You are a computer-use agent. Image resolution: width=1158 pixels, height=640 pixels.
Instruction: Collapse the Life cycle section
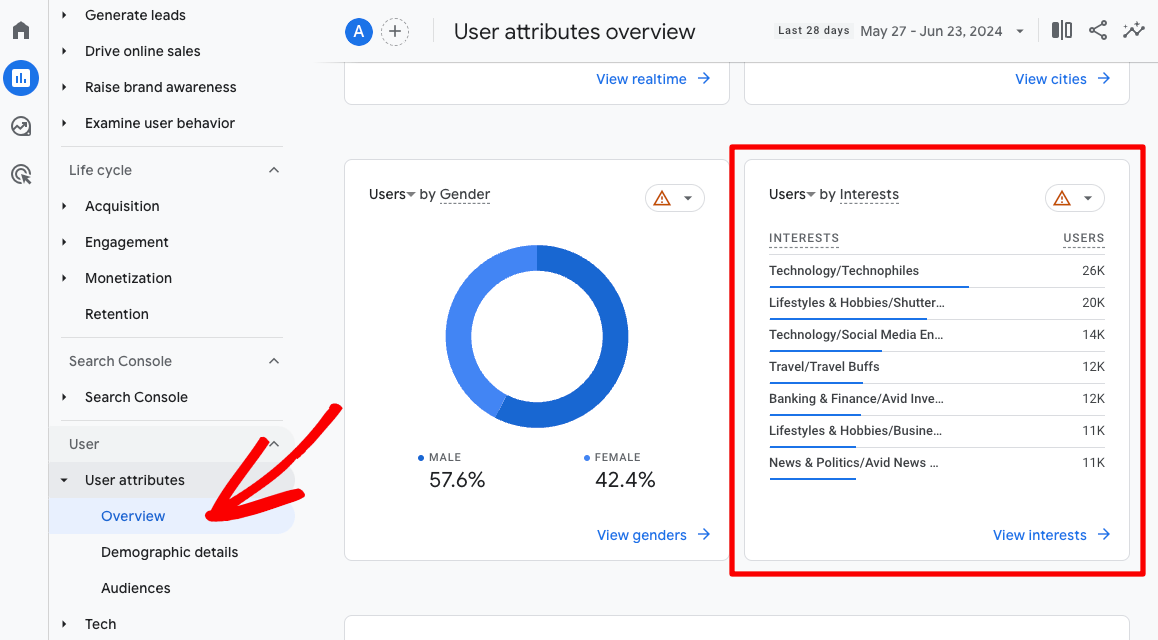(273, 169)
